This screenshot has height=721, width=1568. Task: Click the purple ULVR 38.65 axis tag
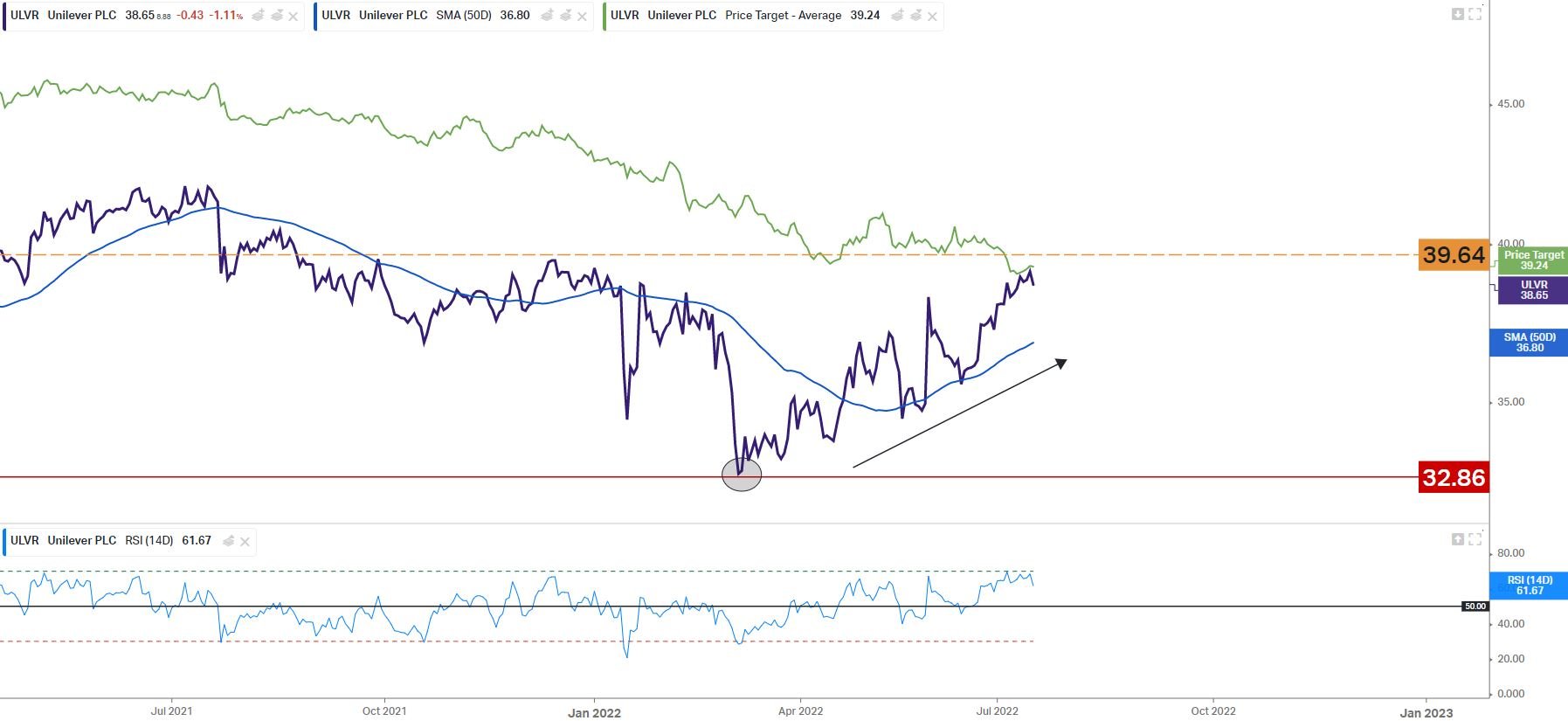(x=1533, y=290)
